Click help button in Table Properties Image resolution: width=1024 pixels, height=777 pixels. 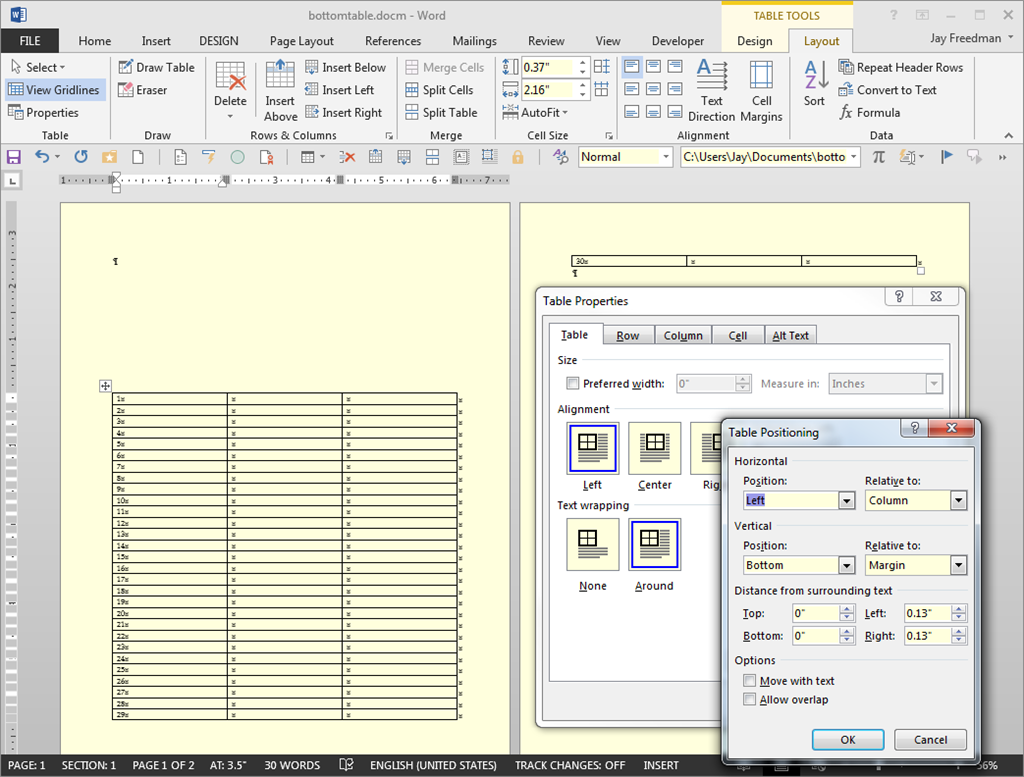(899, 296)
